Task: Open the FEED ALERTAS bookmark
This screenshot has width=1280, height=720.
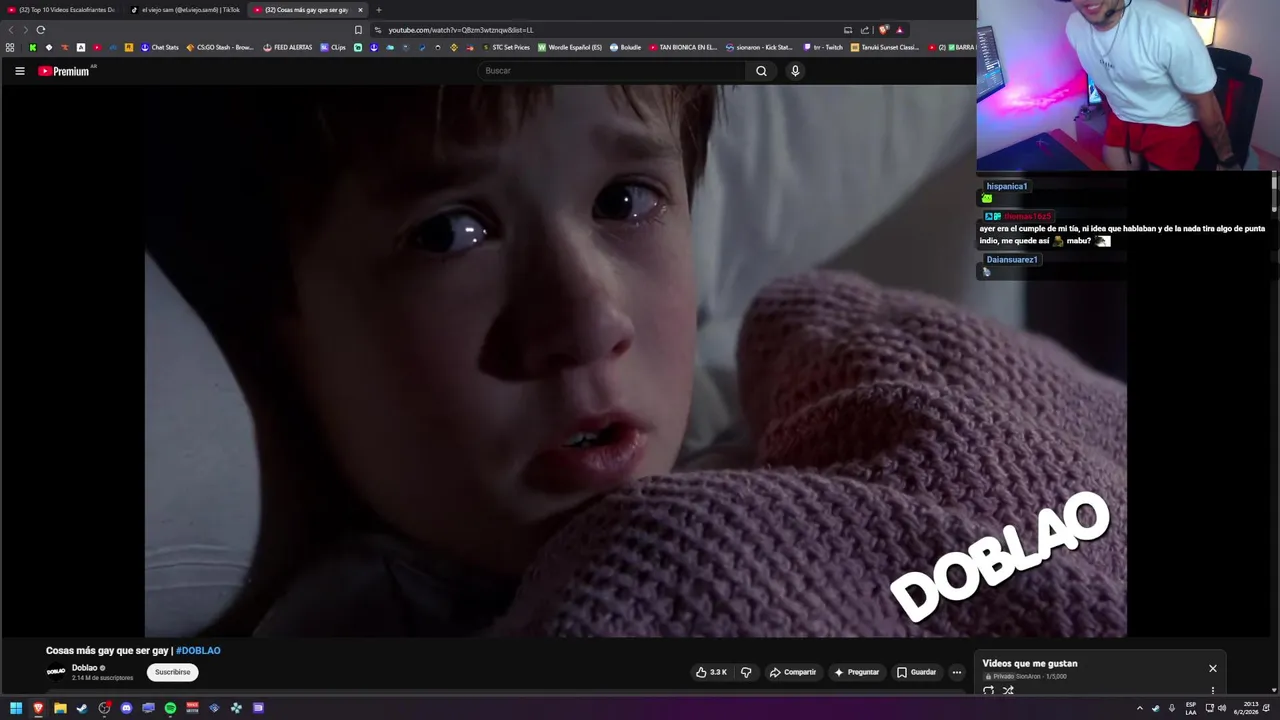Action: click(288, 47)
